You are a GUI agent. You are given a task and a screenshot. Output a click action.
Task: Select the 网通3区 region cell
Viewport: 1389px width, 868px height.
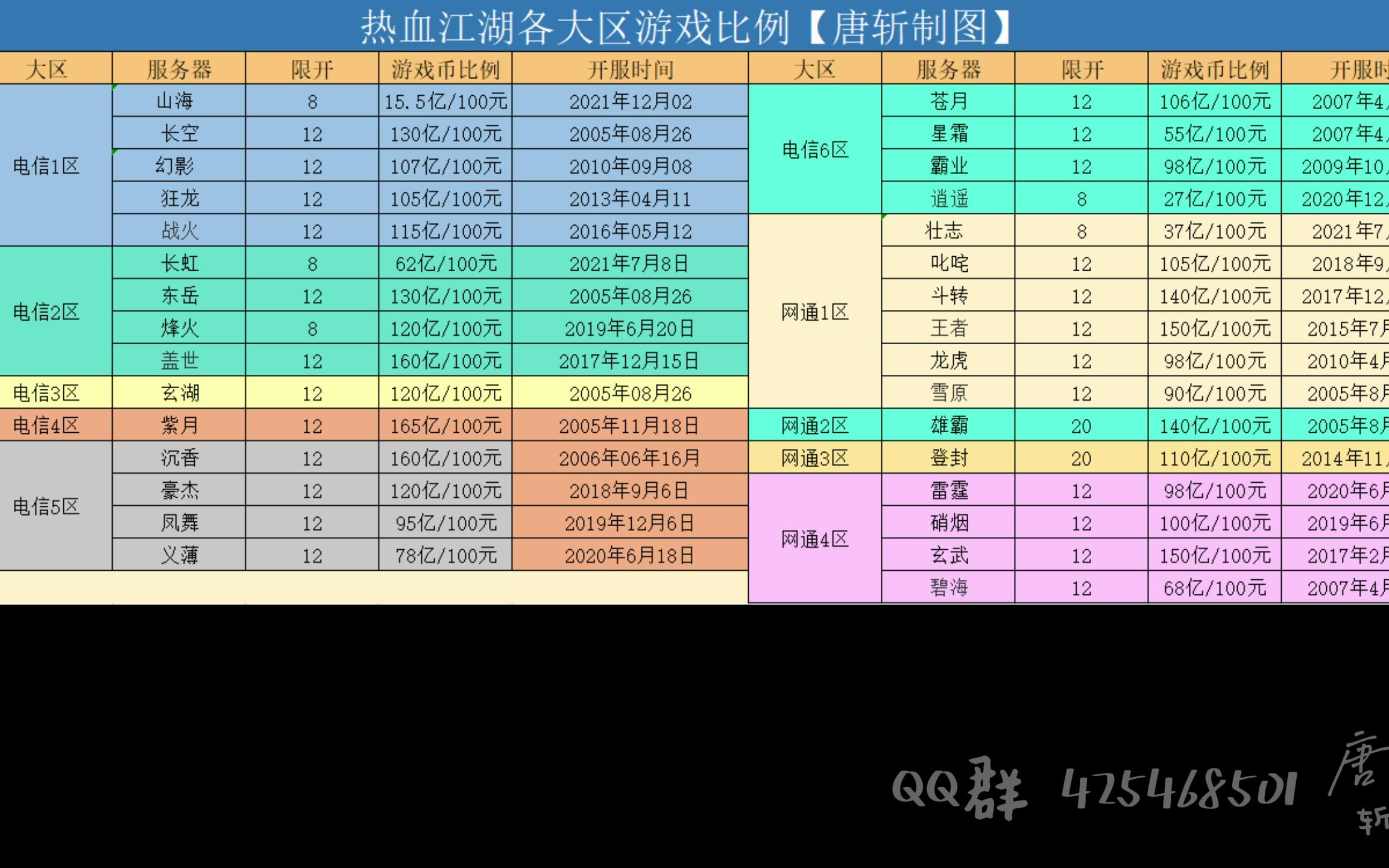click(x=814, y=458)
